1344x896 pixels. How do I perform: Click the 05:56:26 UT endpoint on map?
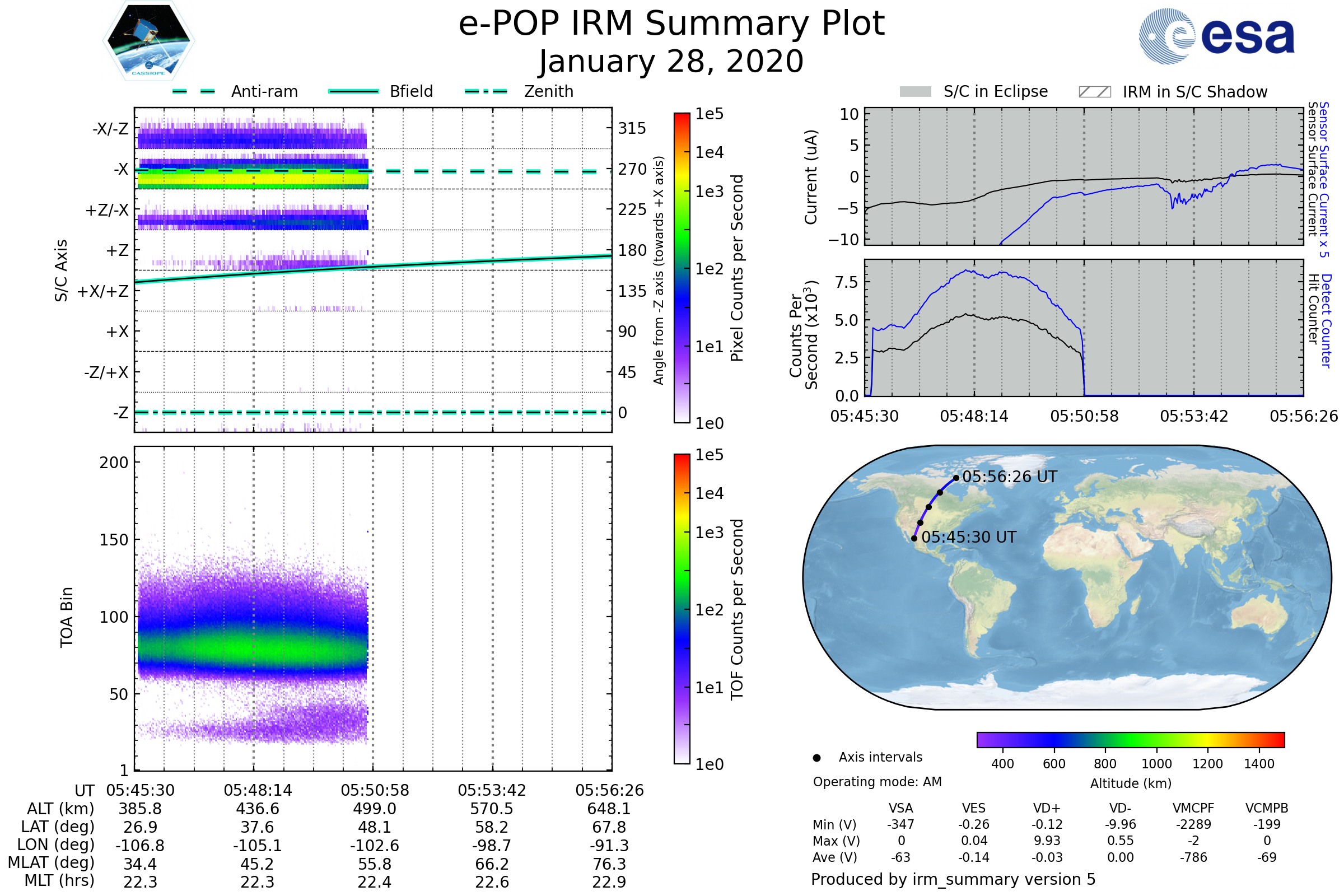pos(956,478)
